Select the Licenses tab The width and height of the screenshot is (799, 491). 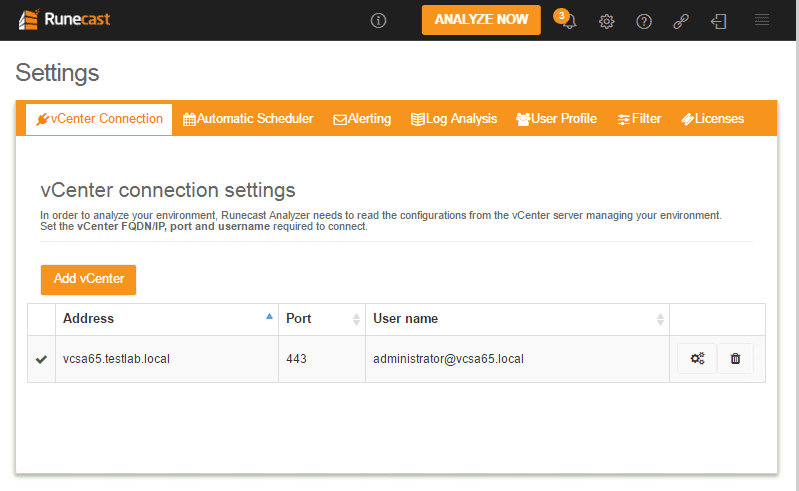coord(712,119)
